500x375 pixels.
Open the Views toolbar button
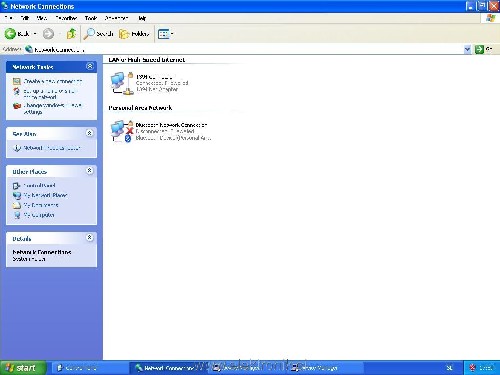pyautogui.click(x=165, y=34)
